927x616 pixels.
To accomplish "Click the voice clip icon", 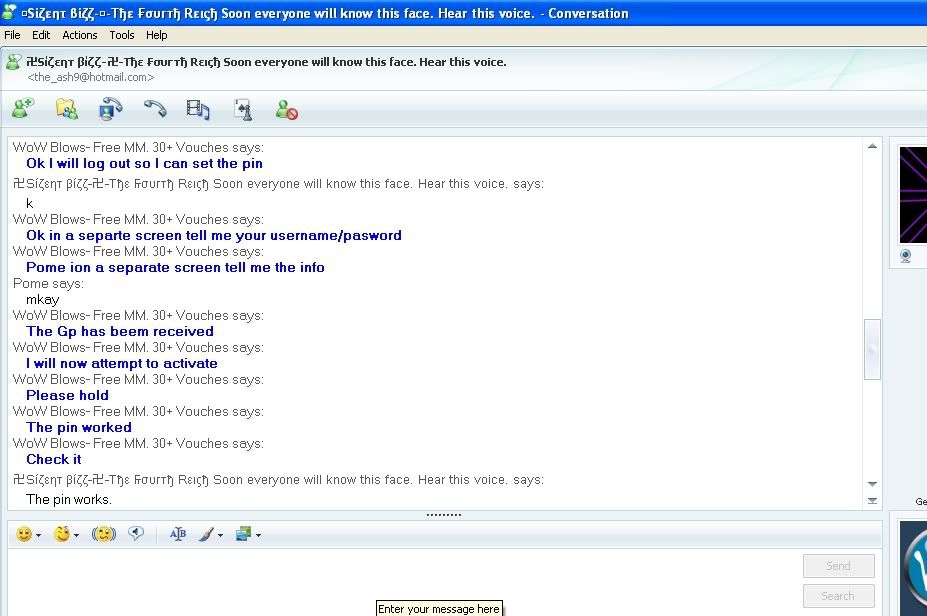I will [x=136, y=534].
